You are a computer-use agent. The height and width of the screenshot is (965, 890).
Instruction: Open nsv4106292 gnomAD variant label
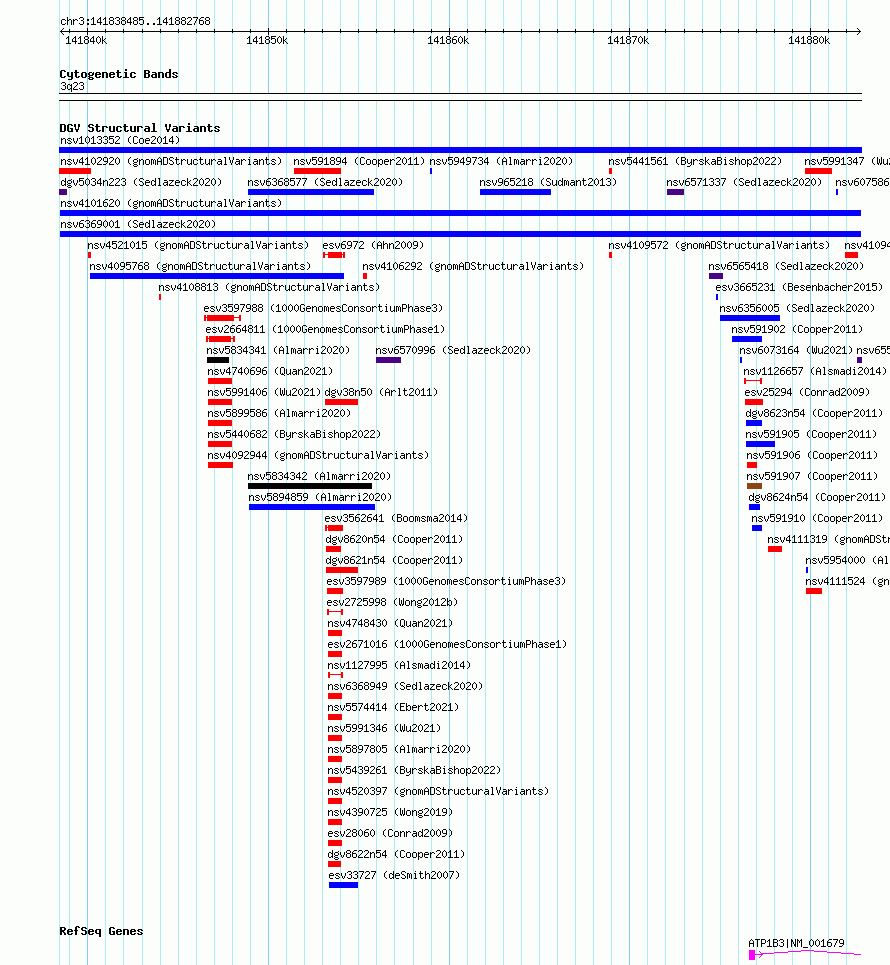(473, 266)
